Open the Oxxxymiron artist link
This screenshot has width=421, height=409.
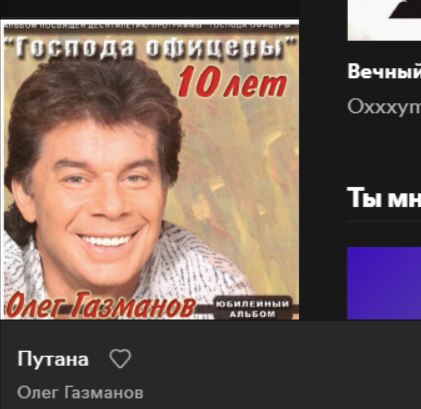click(x=384, y=107)
